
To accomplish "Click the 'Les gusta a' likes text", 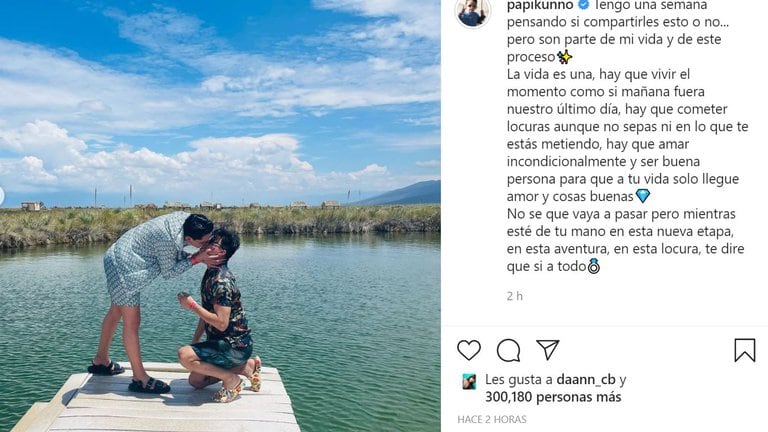I will pyautogui.click(x=519, y=380).
